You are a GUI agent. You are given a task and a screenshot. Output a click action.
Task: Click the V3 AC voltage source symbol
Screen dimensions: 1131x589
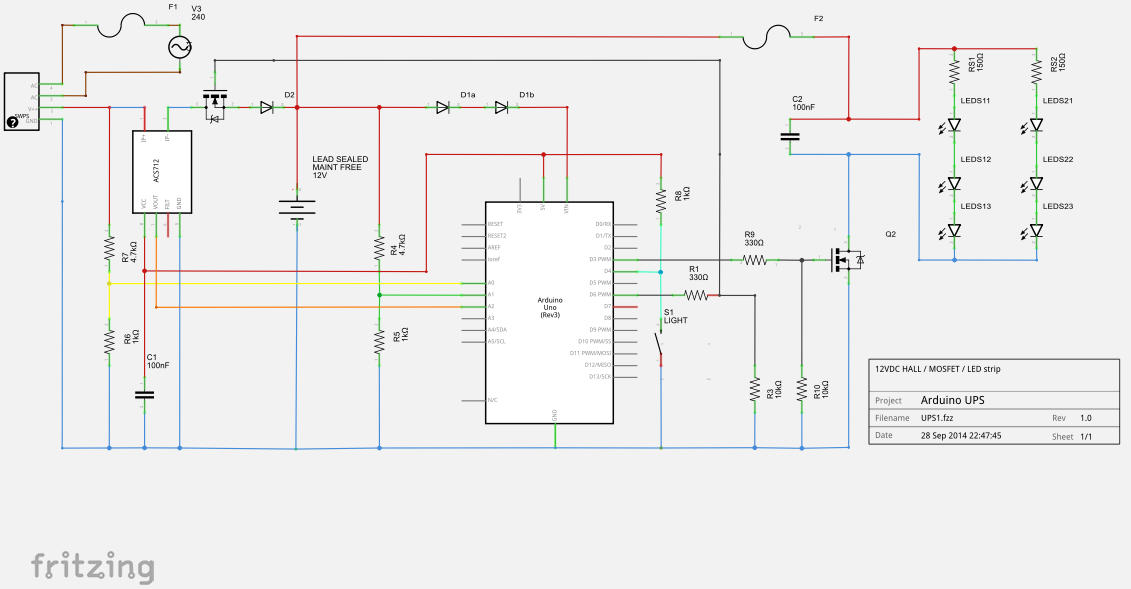[x=181, y=47]
